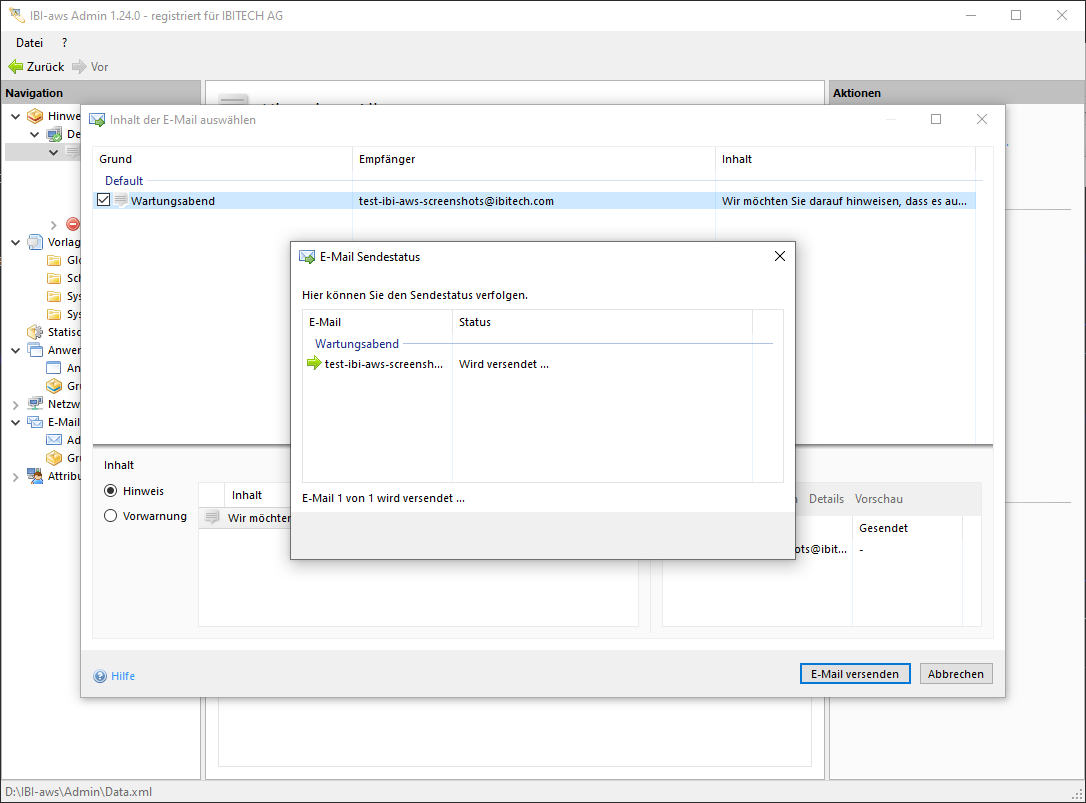Click the E-Mail envelope icon in navigation tree
1086x803 pixels.
click(35, 422)
